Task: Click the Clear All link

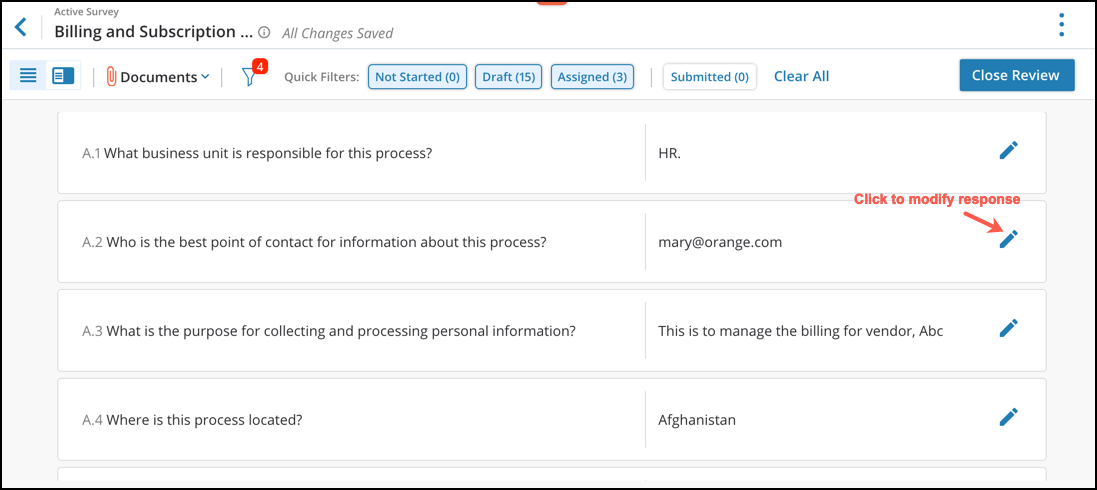Action: (x=801, y=76)
